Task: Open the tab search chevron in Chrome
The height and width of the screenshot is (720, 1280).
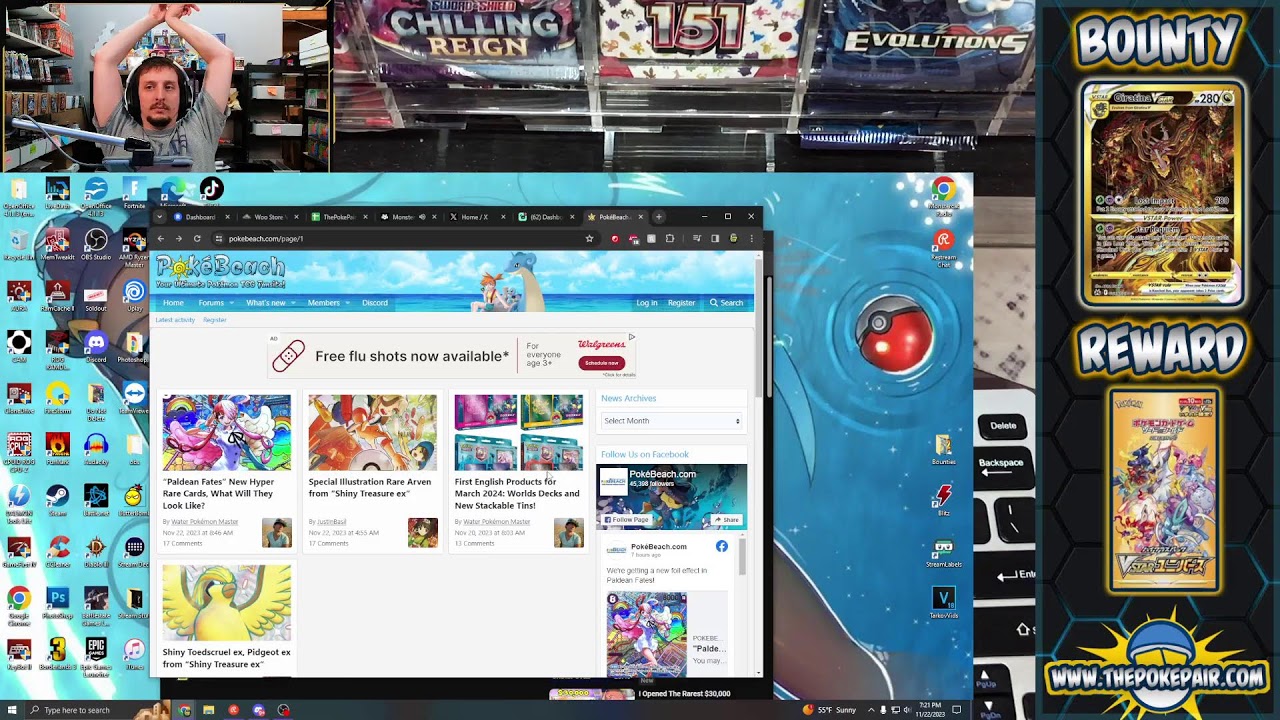Action: [x=158, y=217]
